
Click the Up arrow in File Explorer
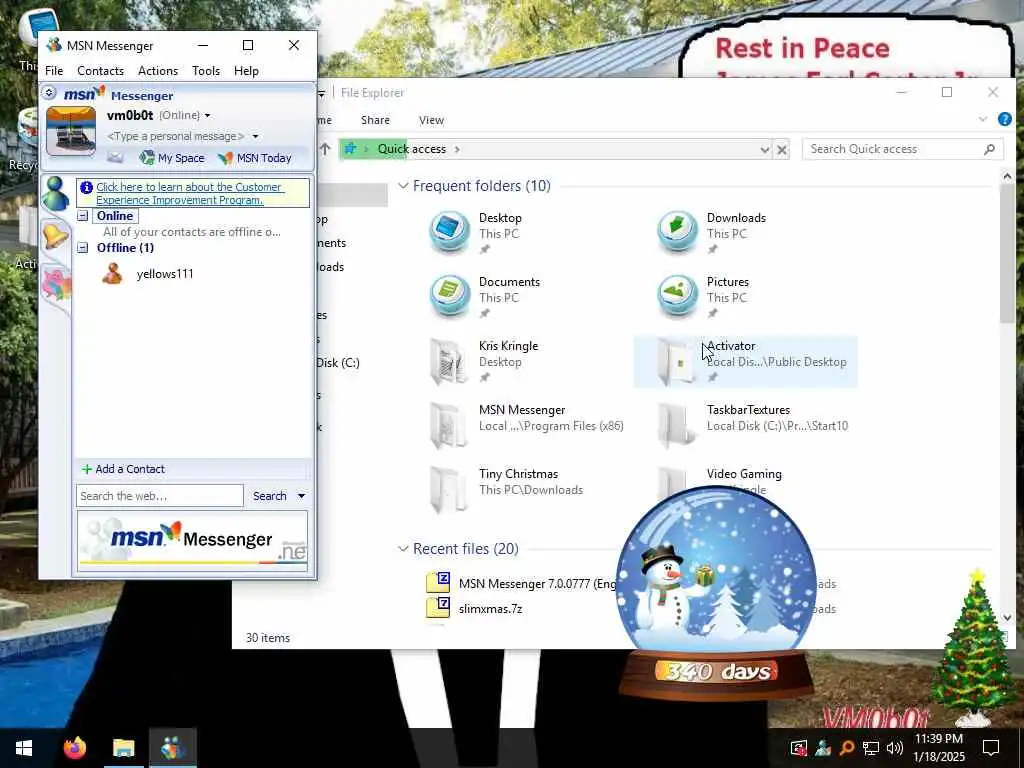pyautogui.click(x=325, y=149)
